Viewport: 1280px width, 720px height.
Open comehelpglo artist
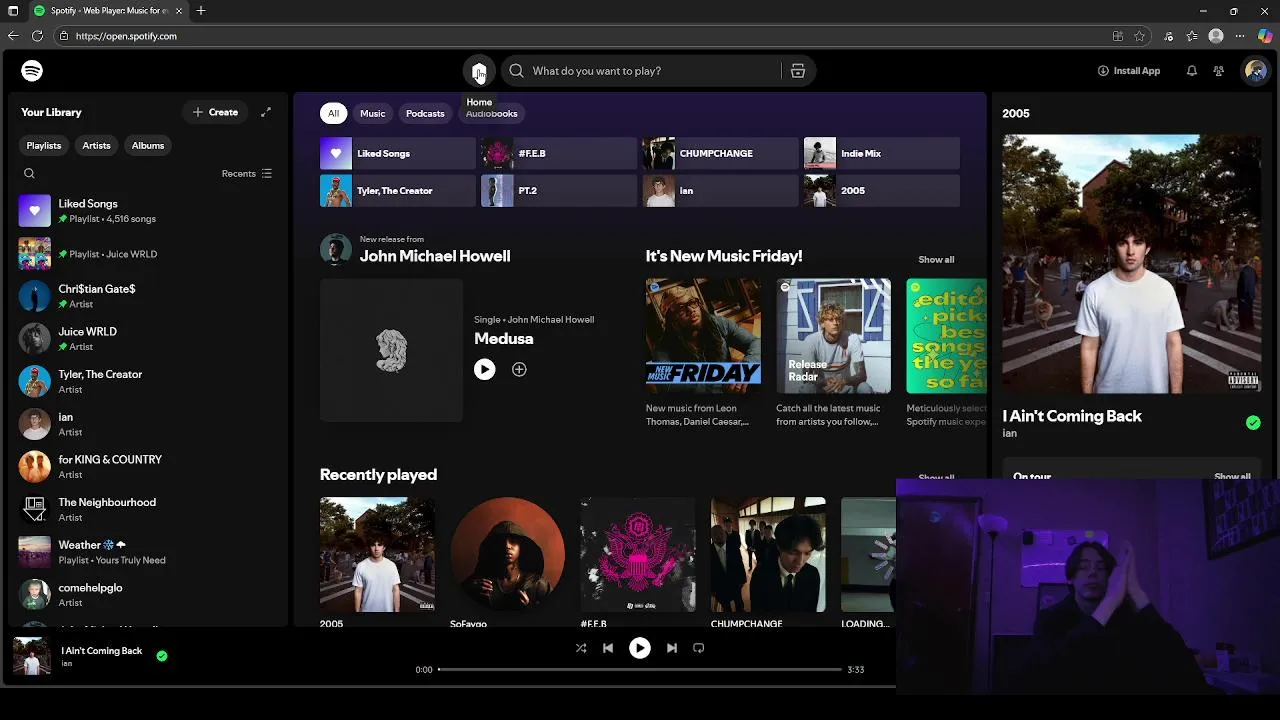(x=148, y=595)
